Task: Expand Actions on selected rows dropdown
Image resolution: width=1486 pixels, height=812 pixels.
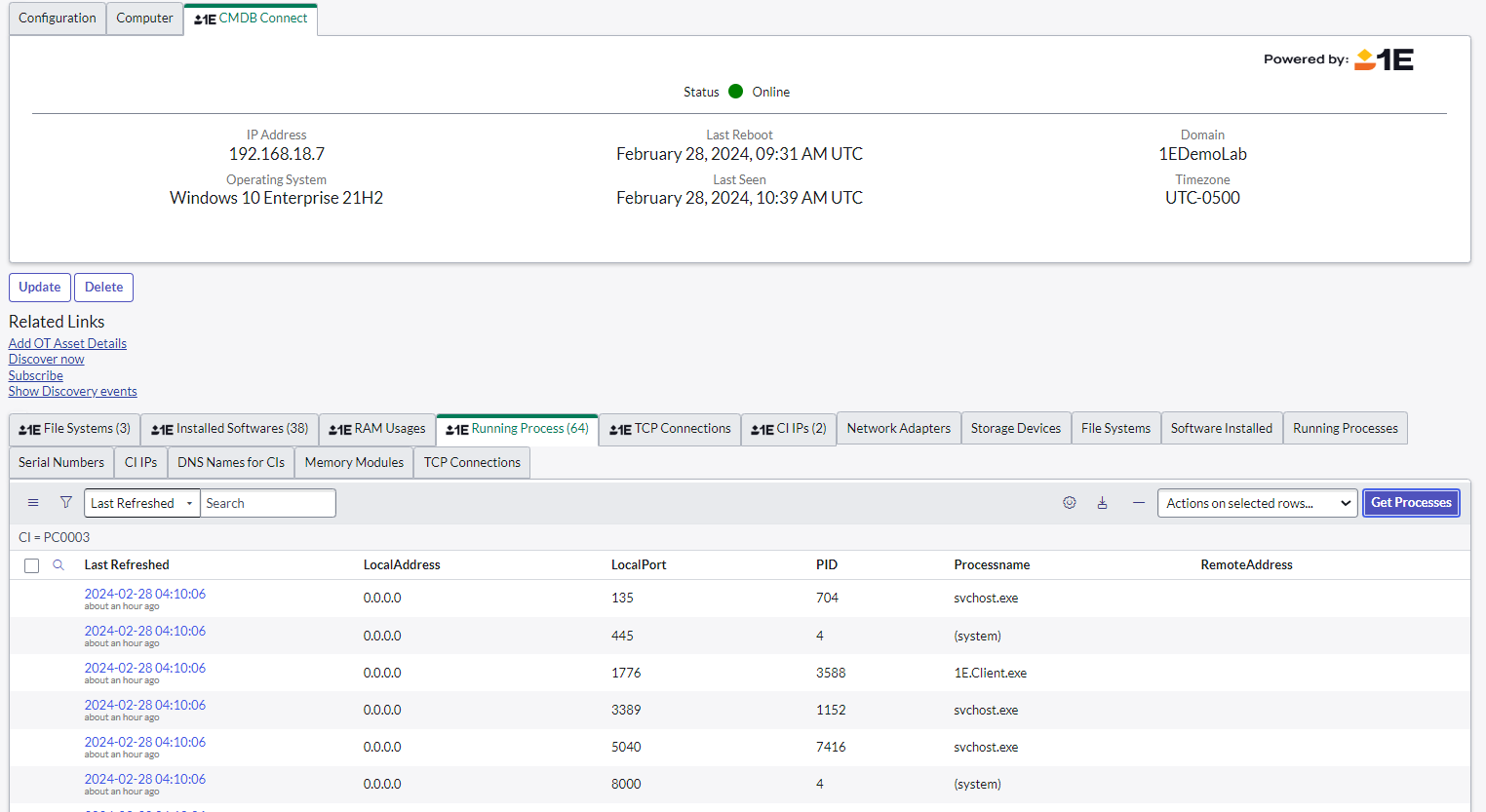Action: click(x=1257, y=503)
